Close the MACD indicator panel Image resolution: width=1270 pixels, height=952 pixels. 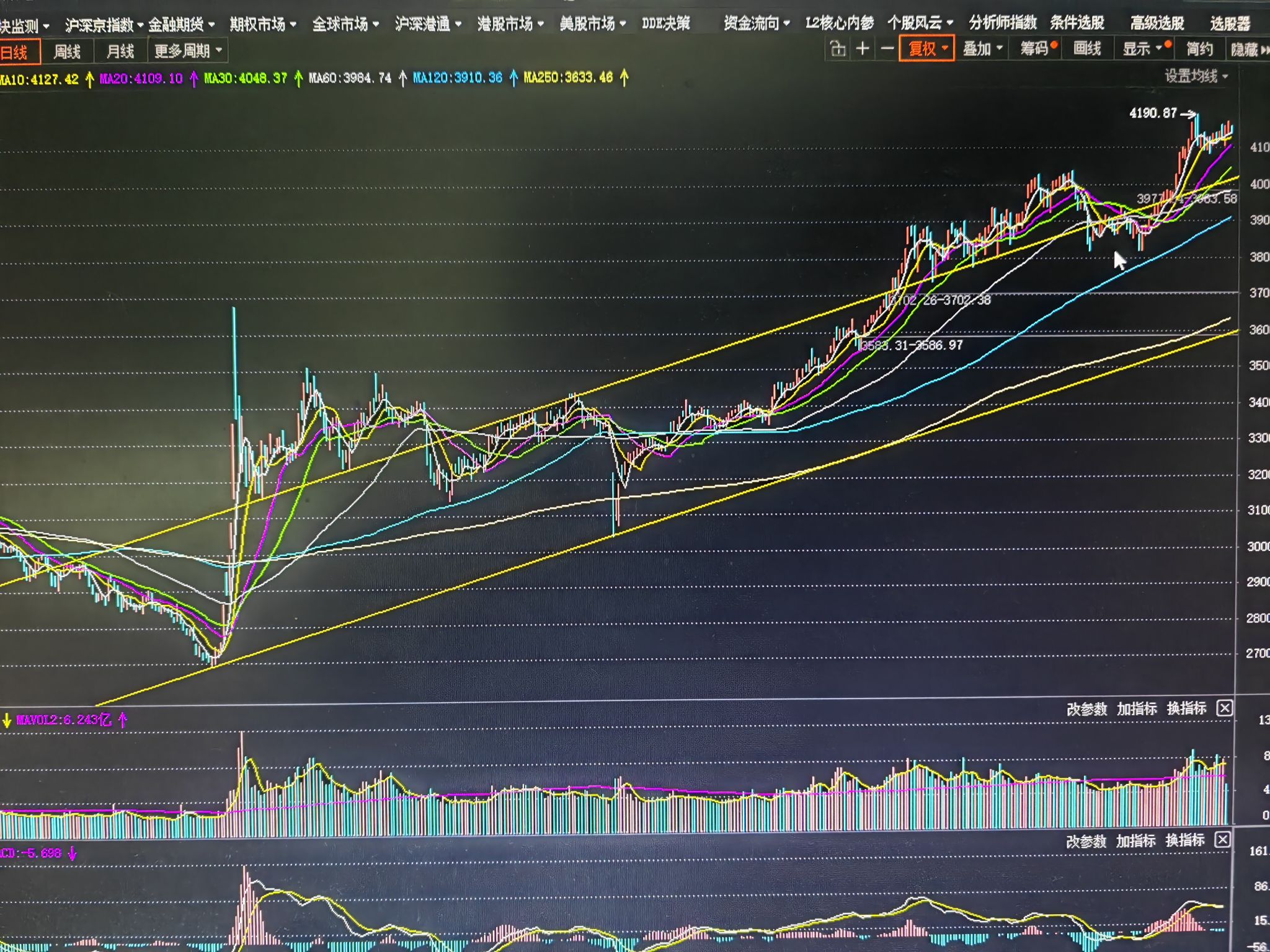coord(1222,840)
